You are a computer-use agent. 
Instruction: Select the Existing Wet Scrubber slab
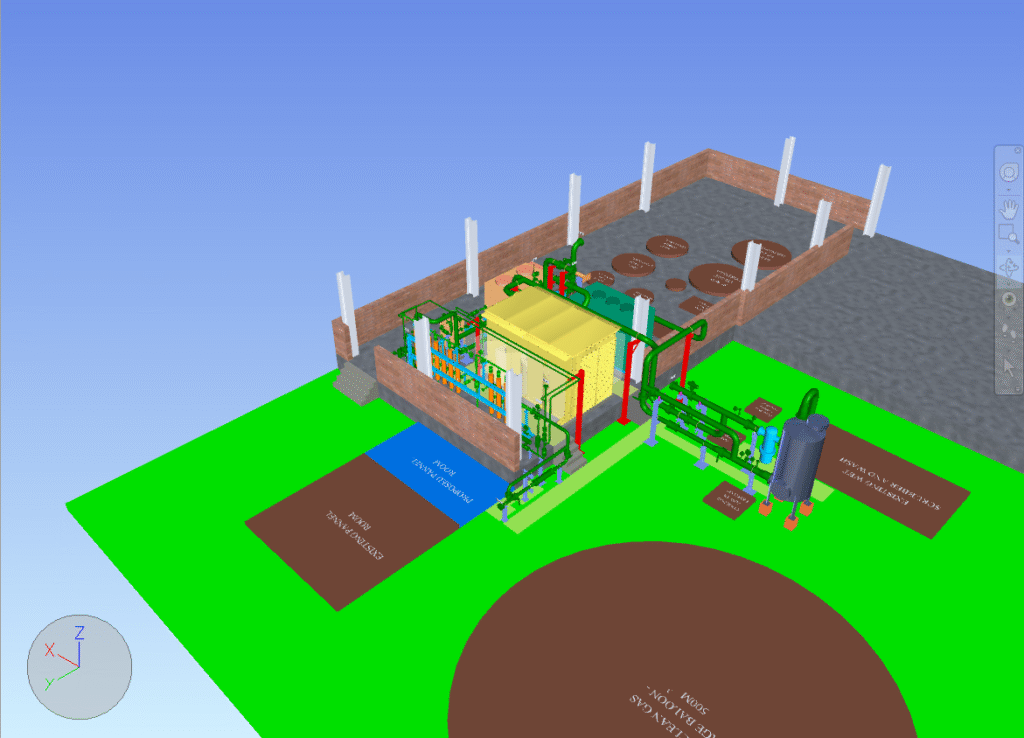pyautogui.click(x=891, y=480)
